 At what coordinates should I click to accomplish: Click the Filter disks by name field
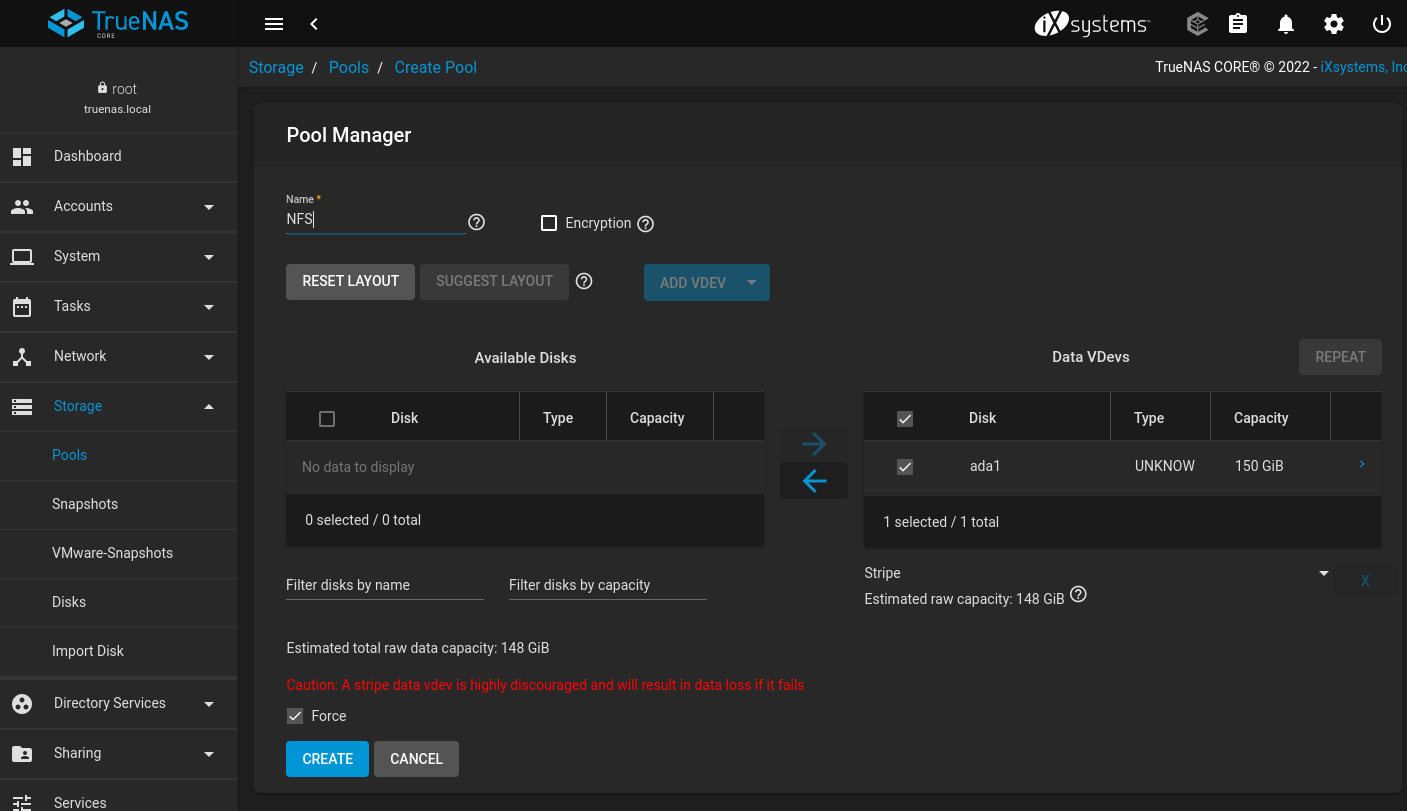(384, 585)
